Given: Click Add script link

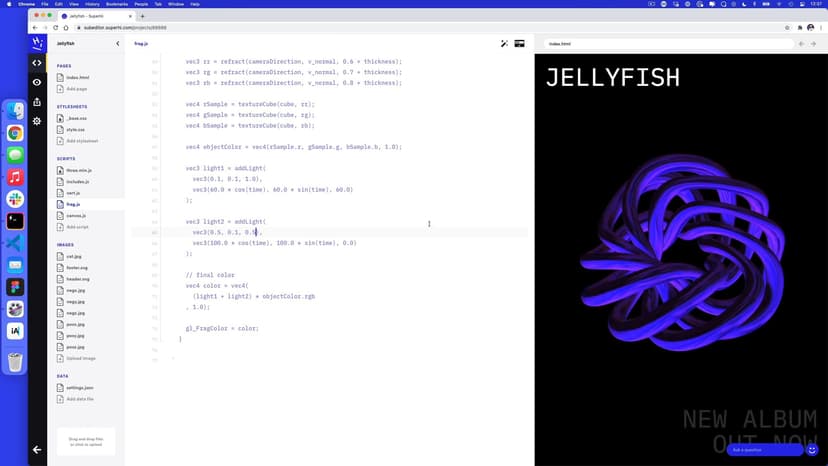Looking at the screenshot, I should [77, 227].
